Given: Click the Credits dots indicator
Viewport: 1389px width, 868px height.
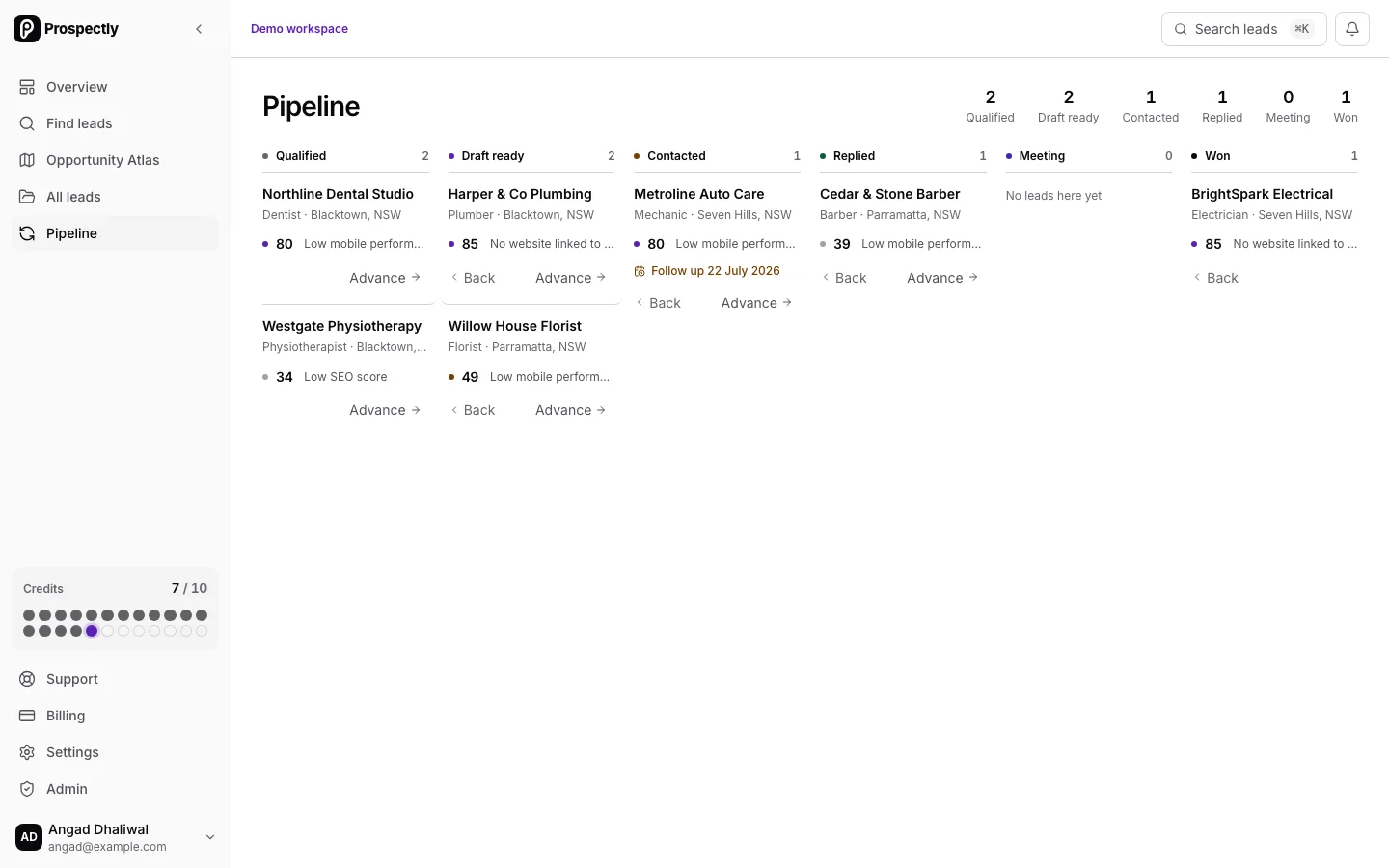Looking at the screenshot, I should tap(115, 623).
